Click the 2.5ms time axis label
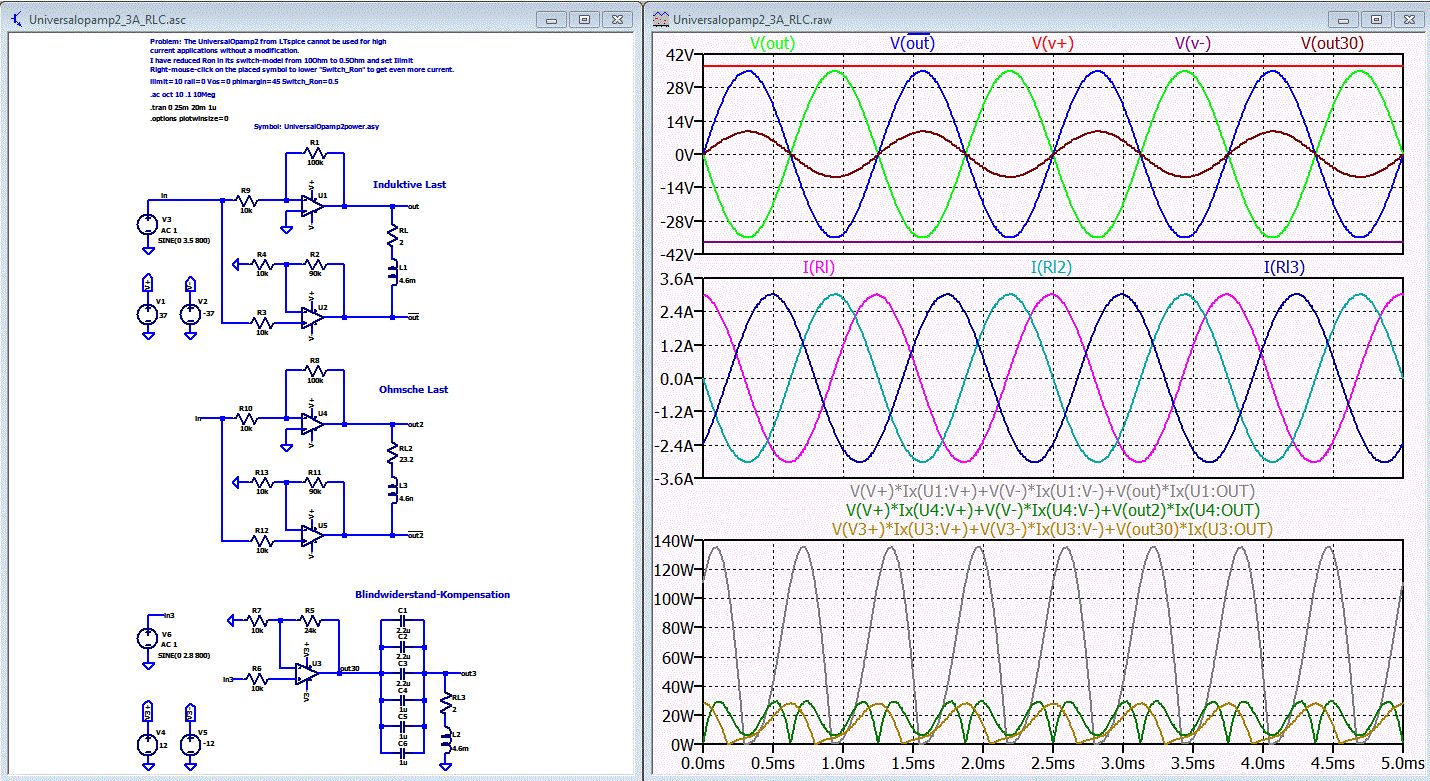Screen dimensions: 1430x781 (x=1053, y=764)
